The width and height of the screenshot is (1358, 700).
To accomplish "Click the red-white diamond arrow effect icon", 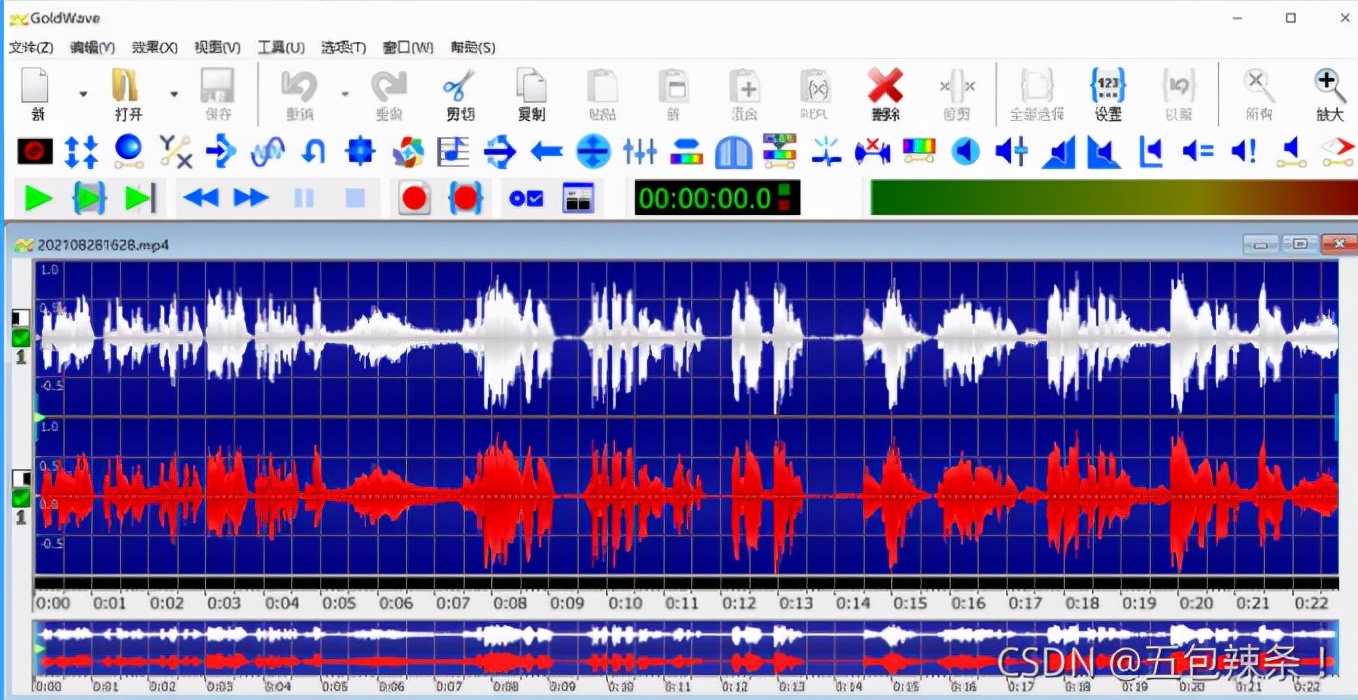I will click(1337, 152).
